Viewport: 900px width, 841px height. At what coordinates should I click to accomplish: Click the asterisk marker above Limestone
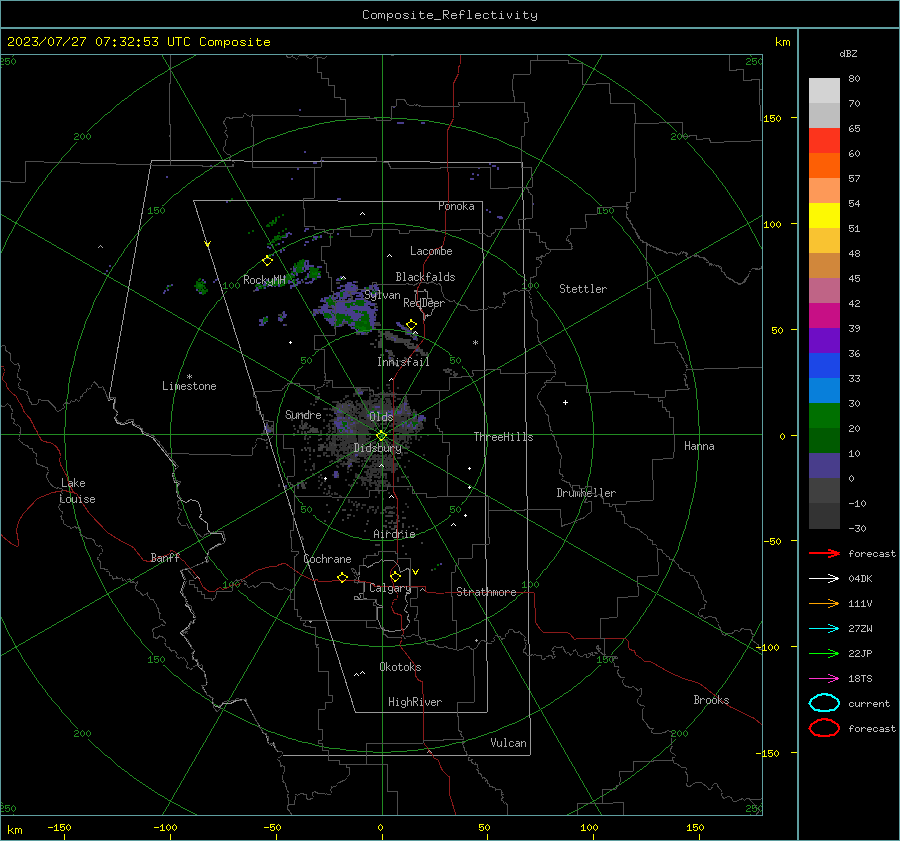189,377
